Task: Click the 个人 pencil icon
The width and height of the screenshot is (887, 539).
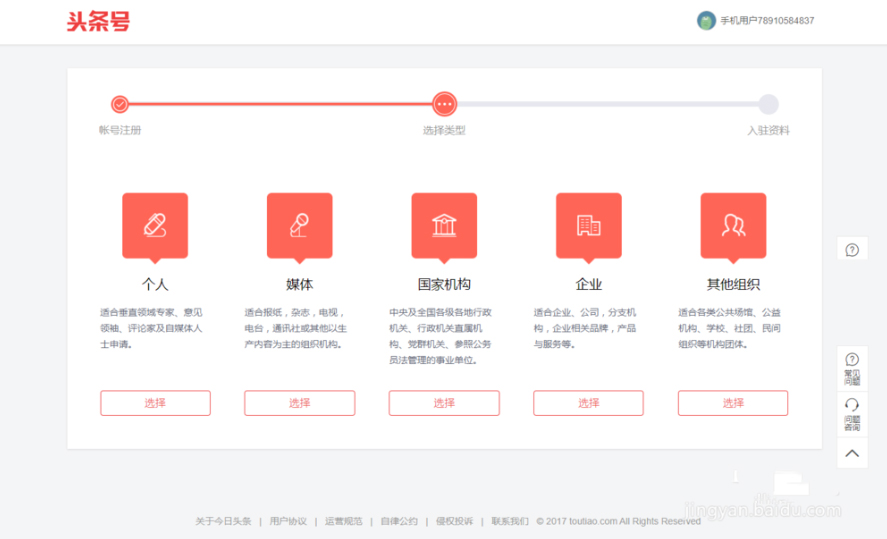Action: pyautogui.click(x=155, y=224)
